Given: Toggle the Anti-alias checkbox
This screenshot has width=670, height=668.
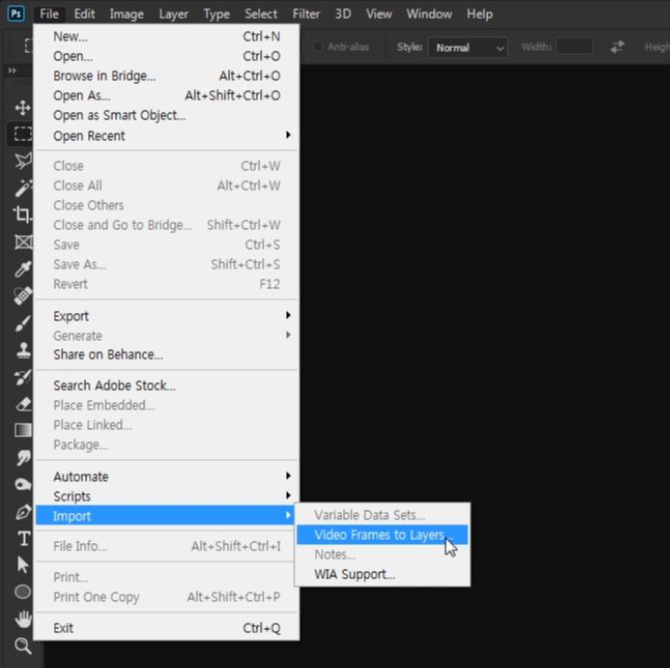Looking at the screenshot, I should 317,47.
